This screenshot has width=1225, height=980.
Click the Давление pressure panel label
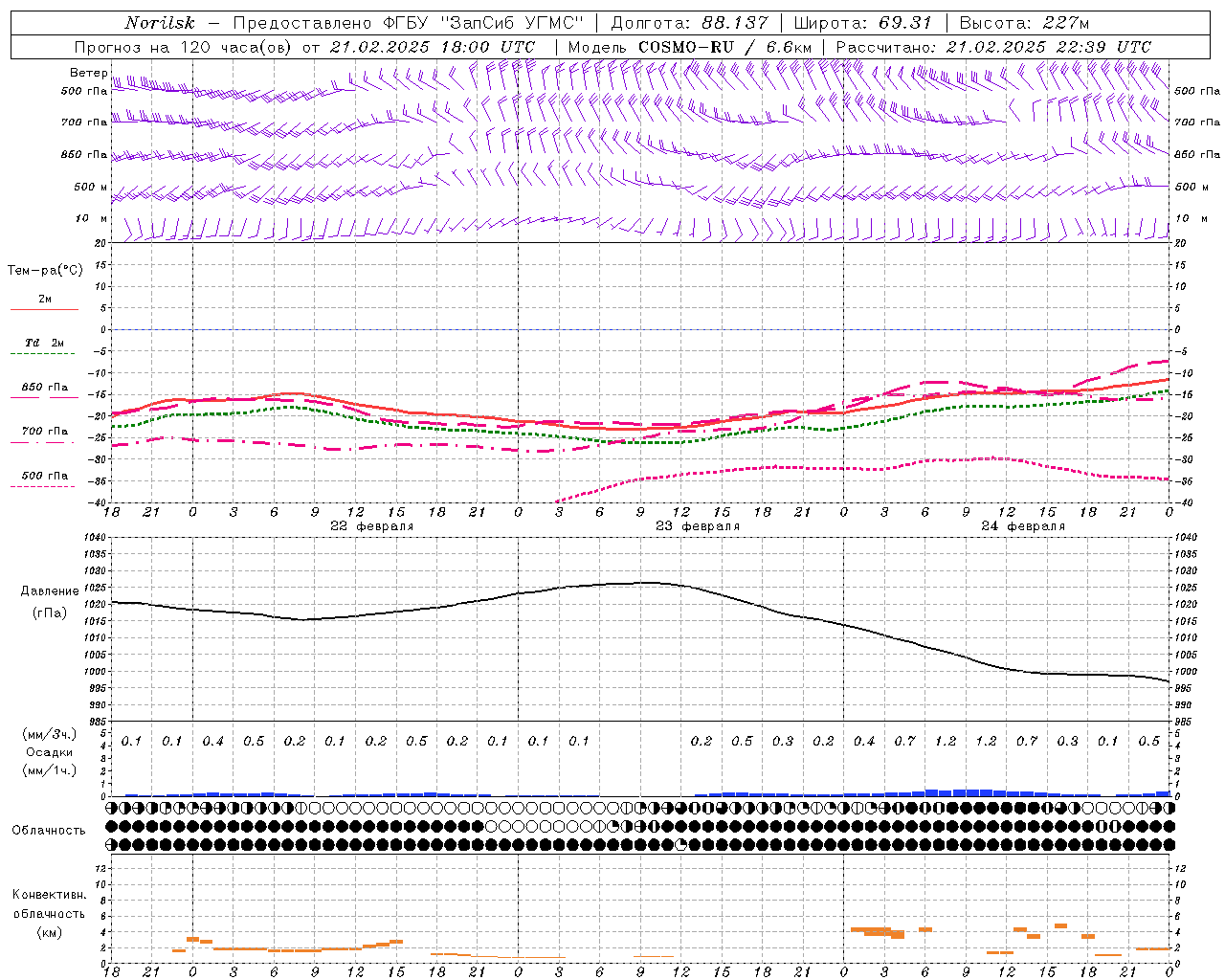pos(50,591)
